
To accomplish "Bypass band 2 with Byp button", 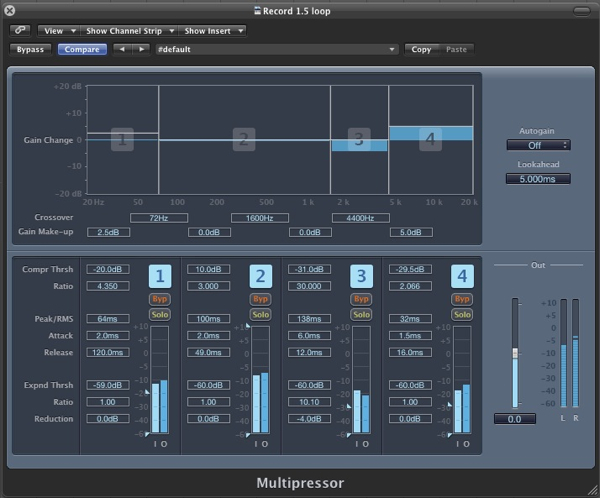I will [x=261, y=299].
